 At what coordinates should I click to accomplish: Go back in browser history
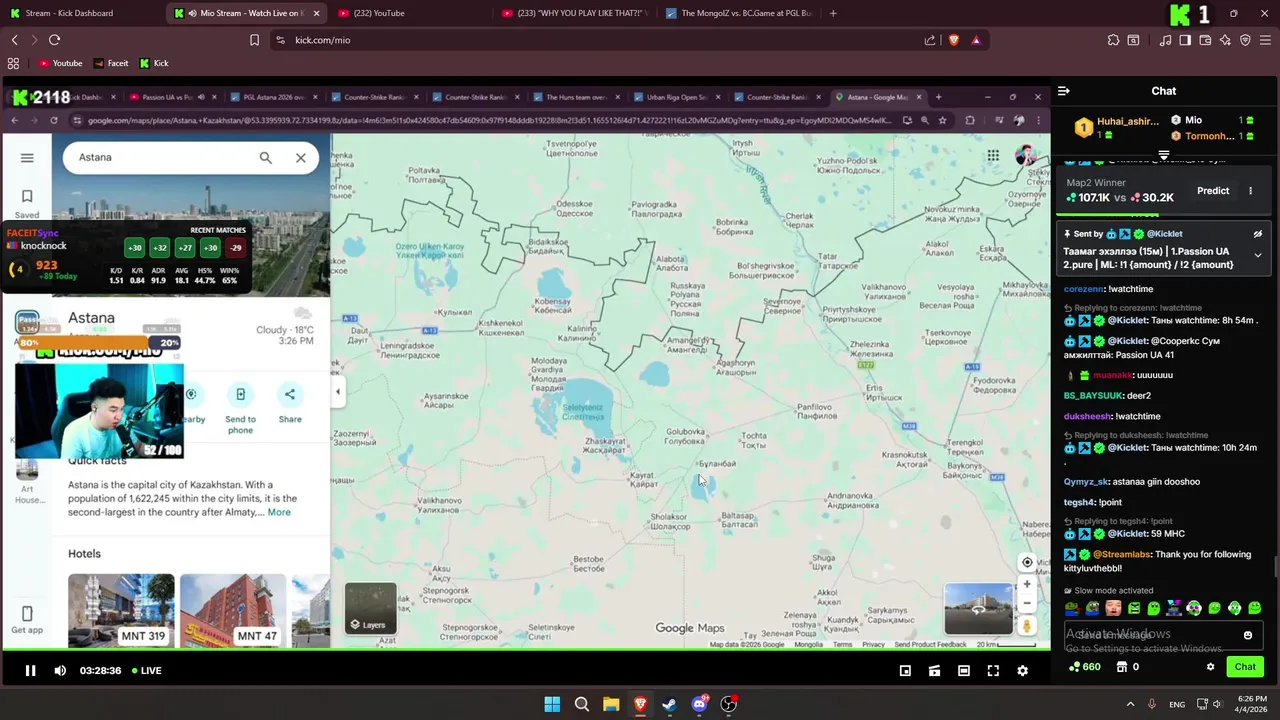click(14, 40)
